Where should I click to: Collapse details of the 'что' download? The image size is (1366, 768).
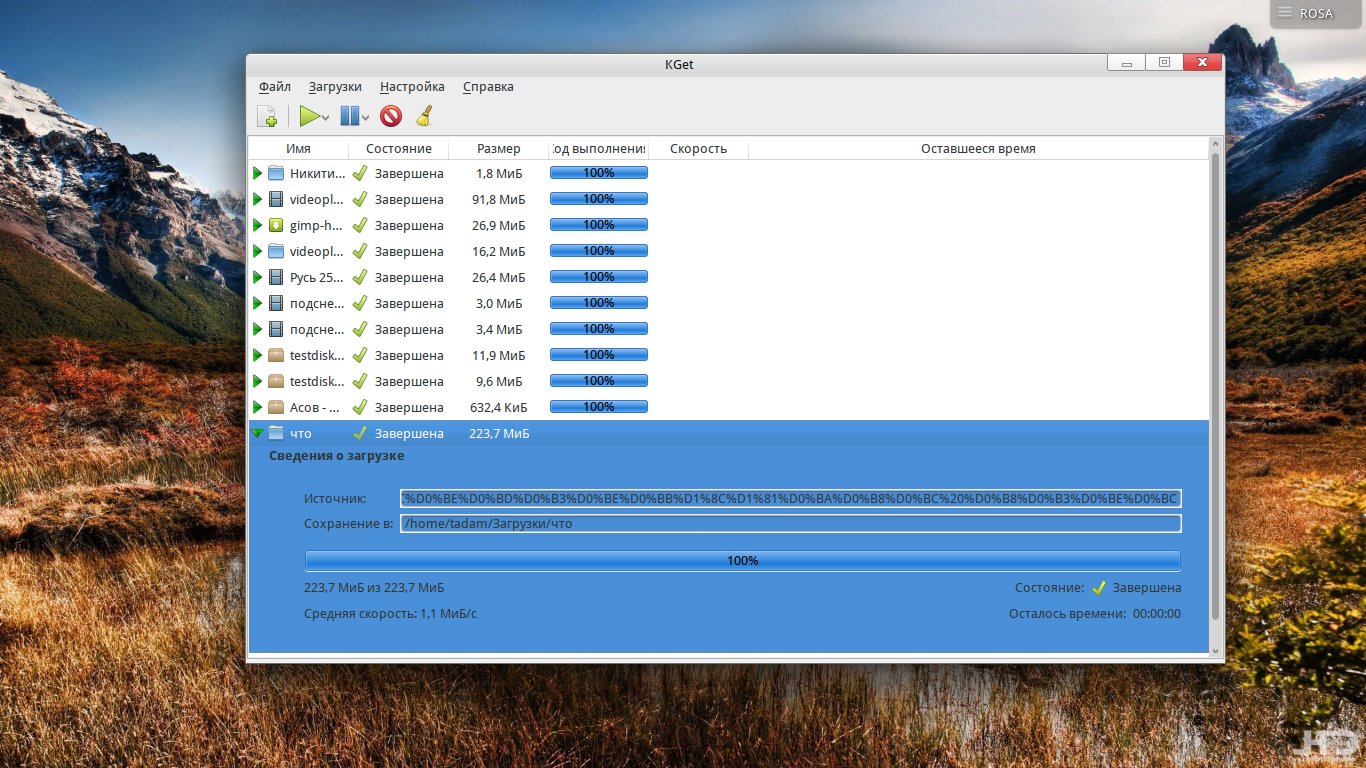(x=257, y=433)
